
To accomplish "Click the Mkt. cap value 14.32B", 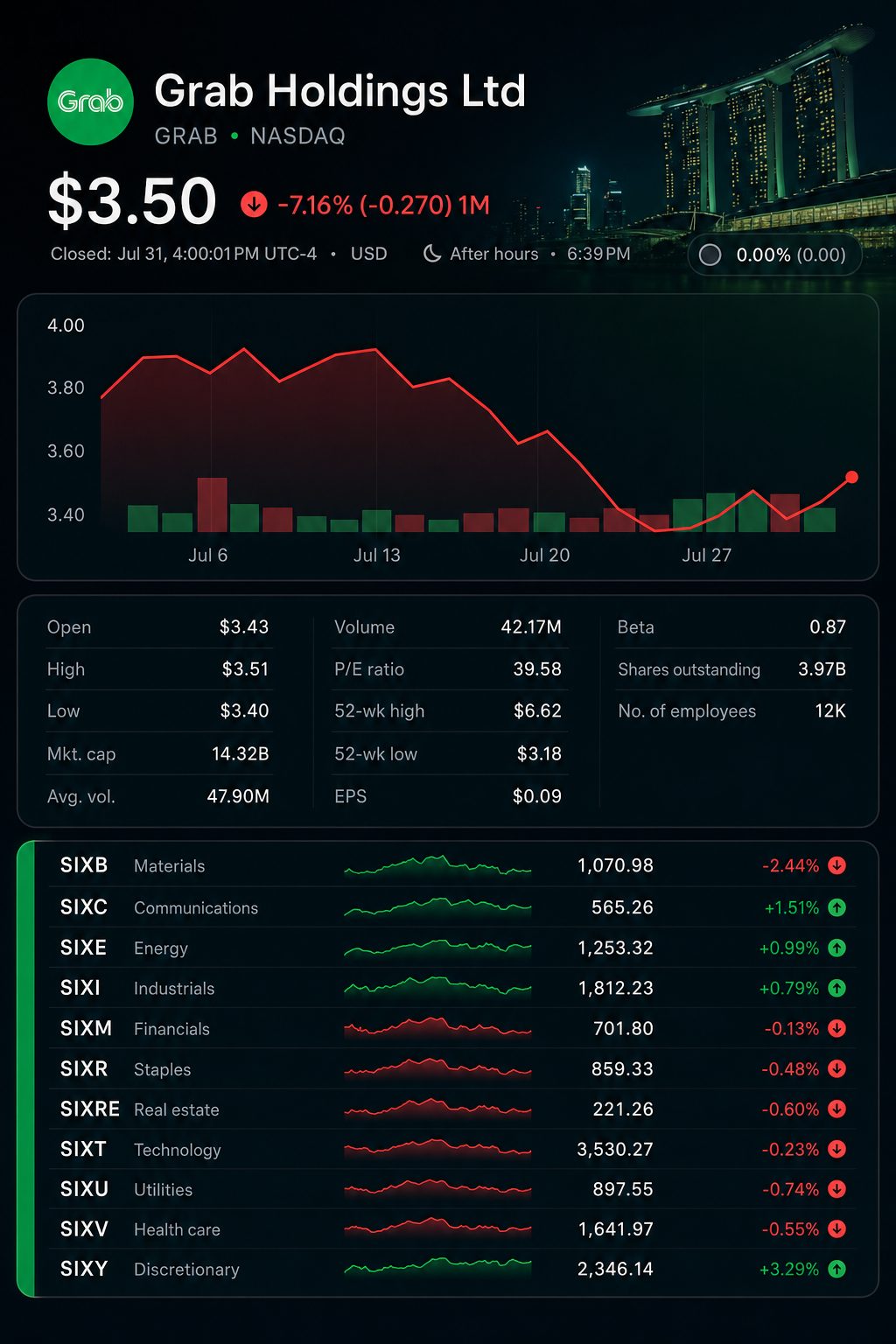I will 241,753.
